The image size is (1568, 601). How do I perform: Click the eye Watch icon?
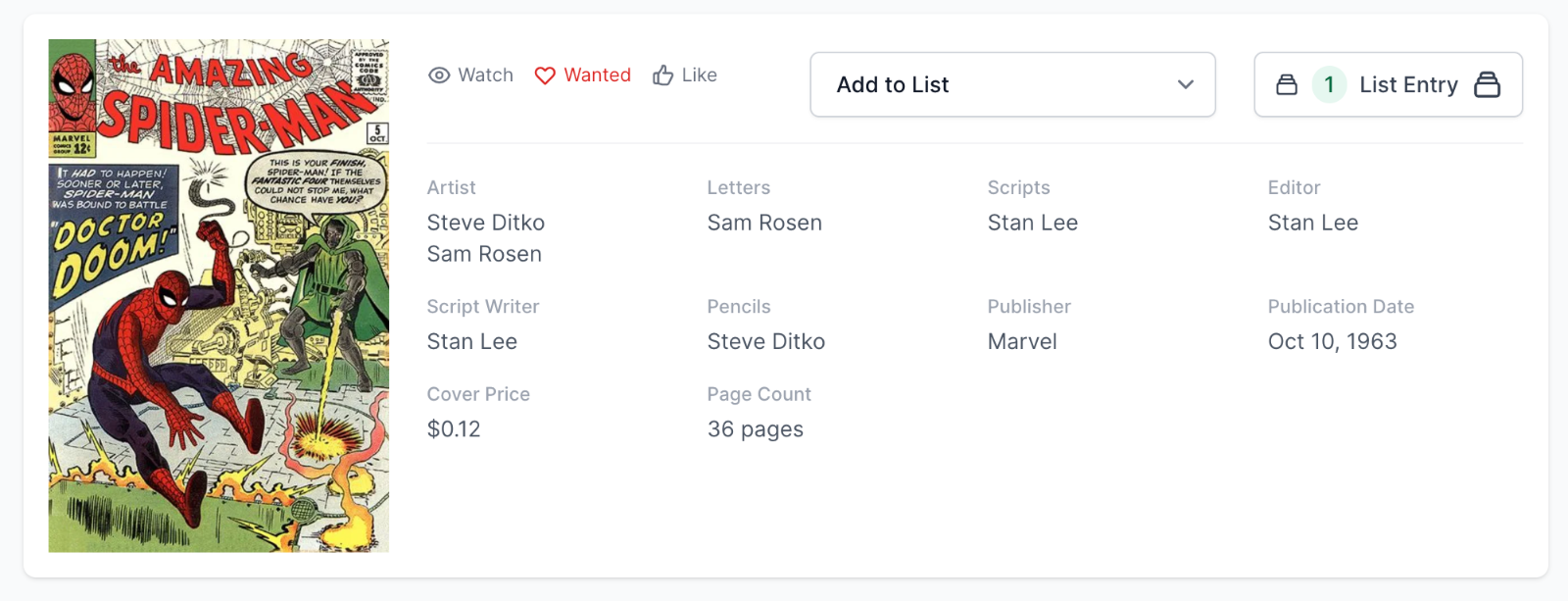[x=439, y=75]
